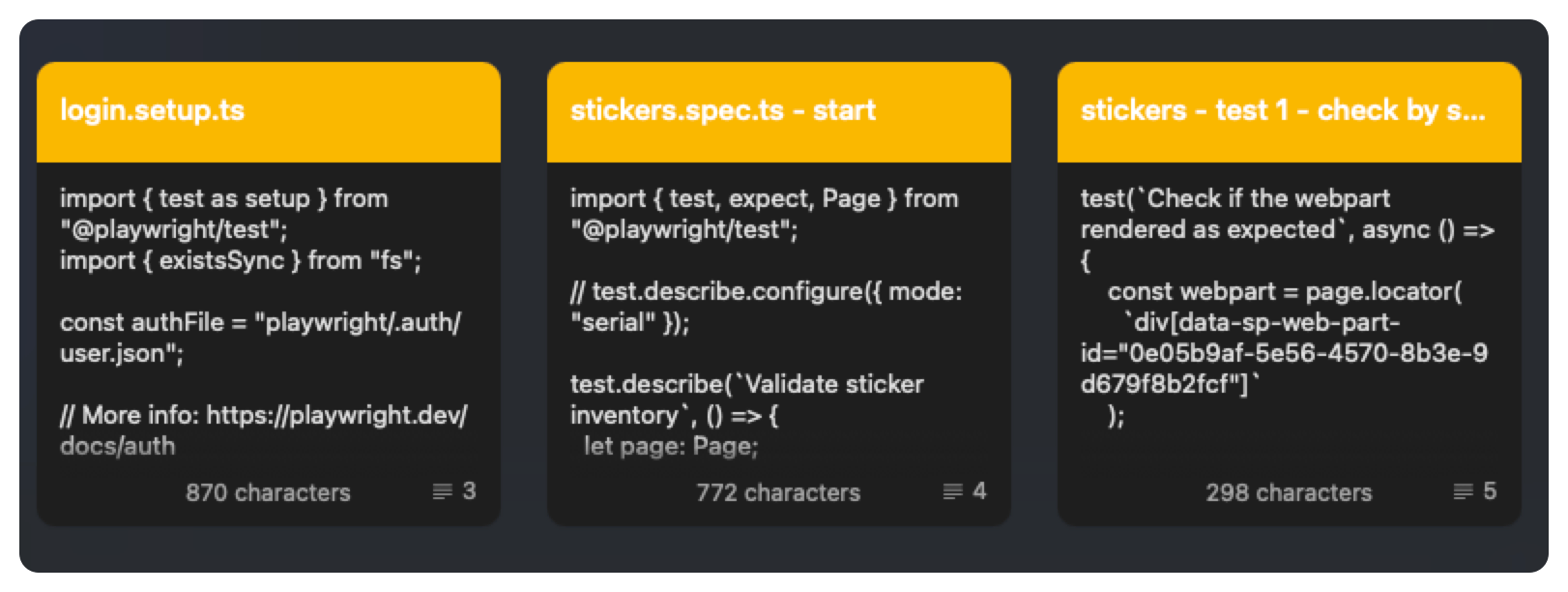Click the lines icon beside number 5
Image resolution: width=1568 pixels, height=592 pixels.
(1464, 492)
